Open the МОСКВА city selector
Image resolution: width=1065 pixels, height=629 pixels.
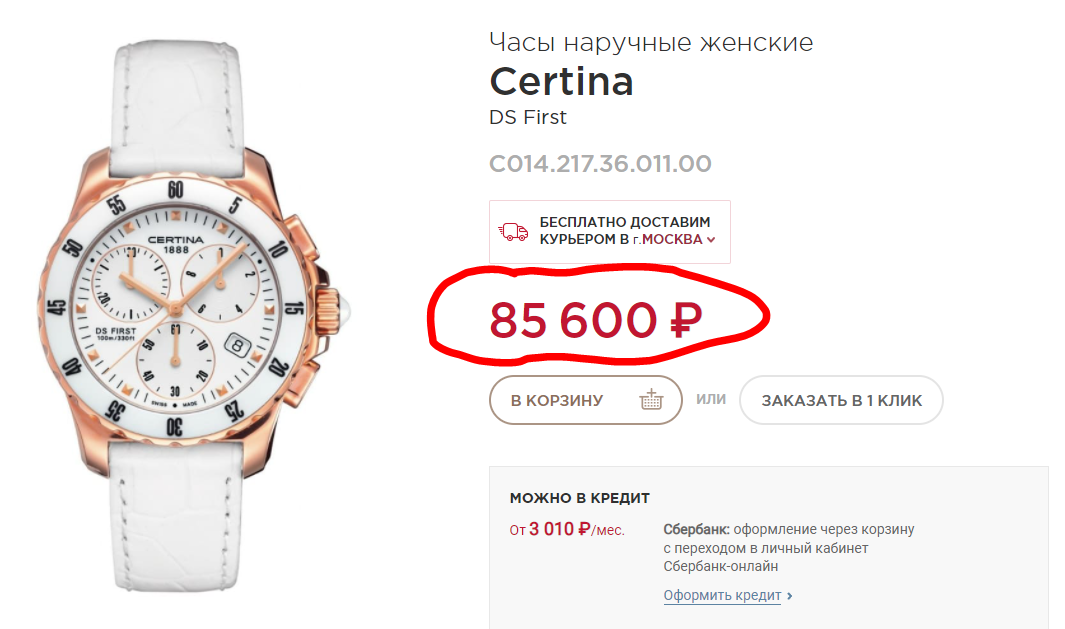coord(672,240)
